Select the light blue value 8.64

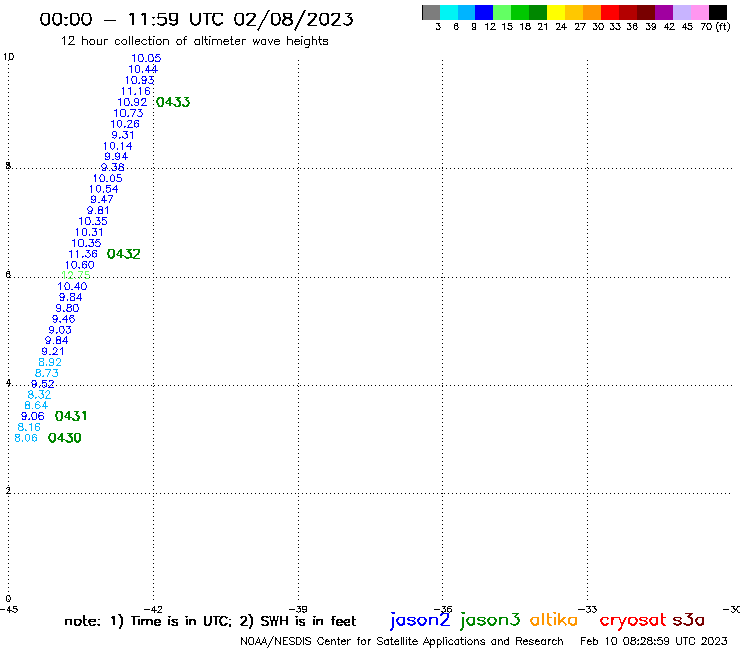36,405
